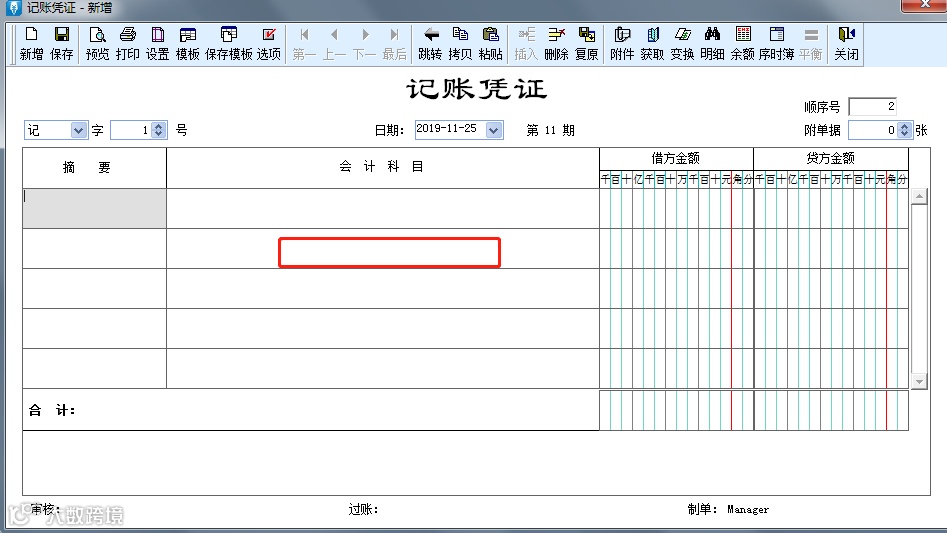
Task: Click 插入 insert row icon
Action: point(526,43)
